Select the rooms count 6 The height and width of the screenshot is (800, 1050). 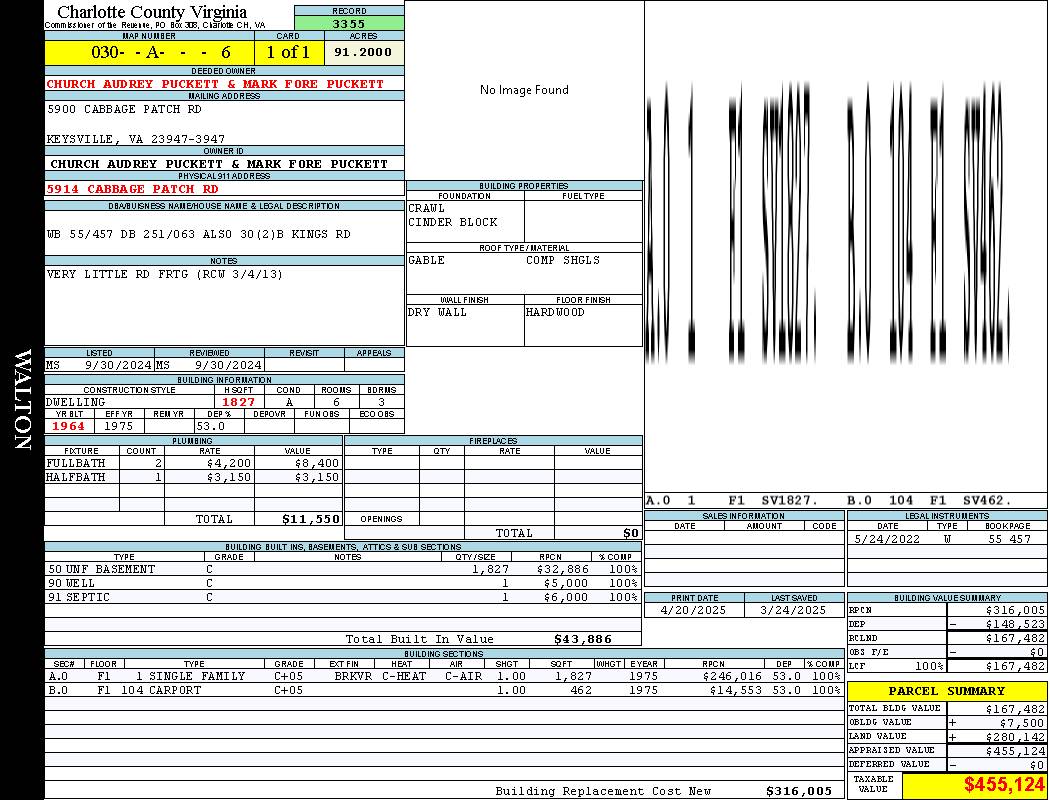[x=336, y=402]
